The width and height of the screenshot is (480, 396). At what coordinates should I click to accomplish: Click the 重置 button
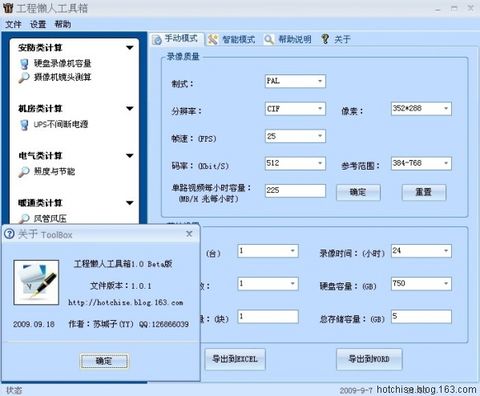(424, 192)
